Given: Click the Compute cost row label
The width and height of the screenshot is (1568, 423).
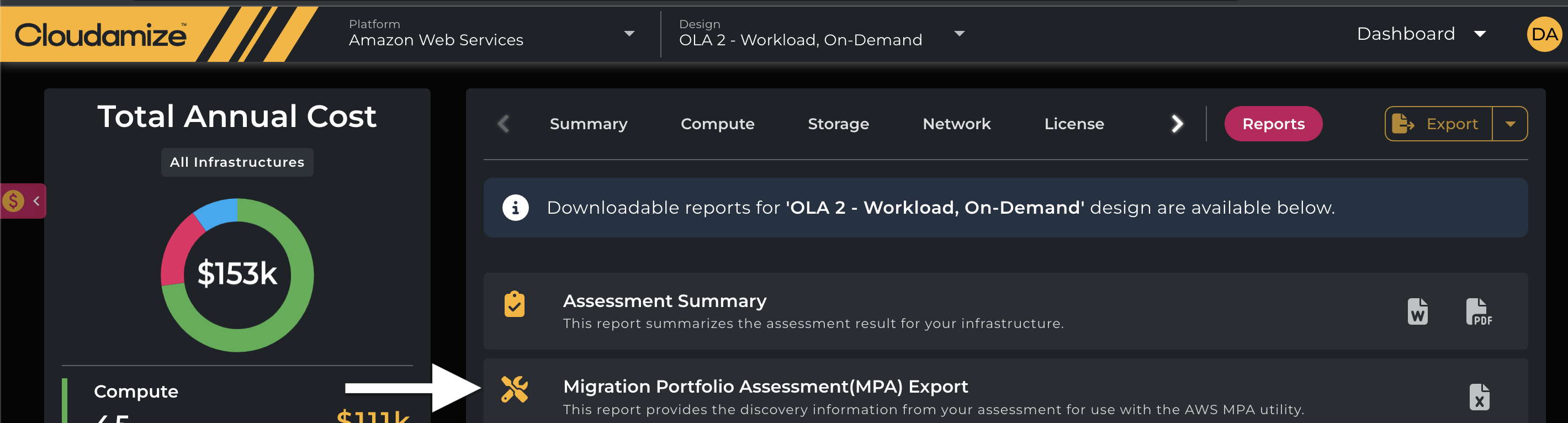Looking at the screenshot, I should (x=136, y=392).
